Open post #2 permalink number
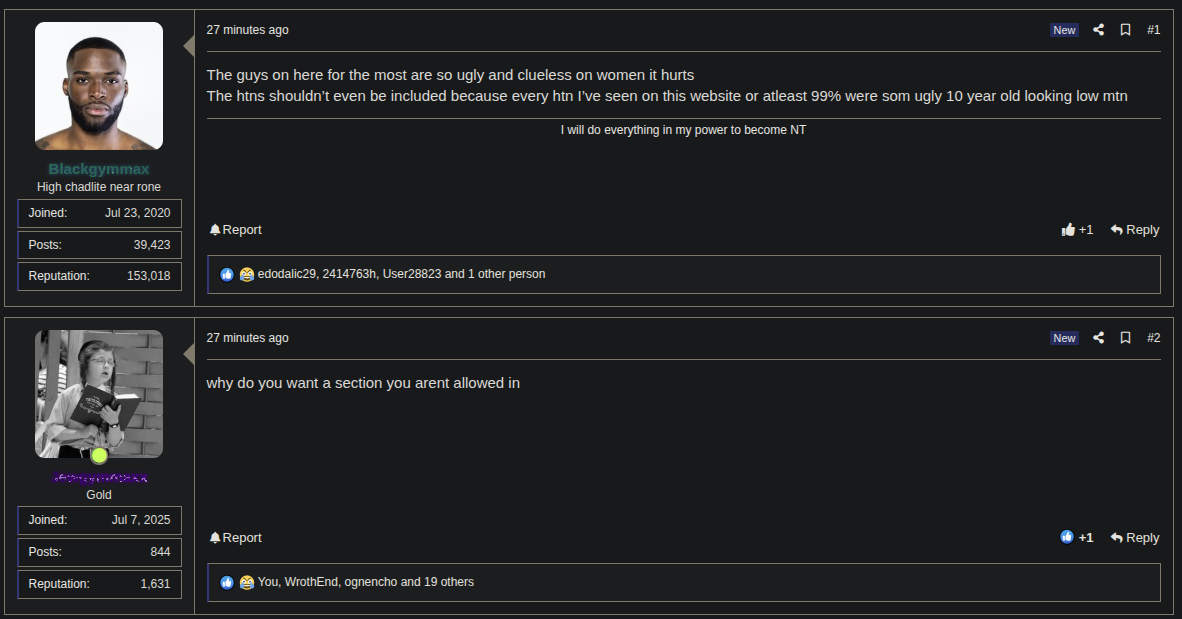This screenshot has height=619, width=1182. [1153, 338]
